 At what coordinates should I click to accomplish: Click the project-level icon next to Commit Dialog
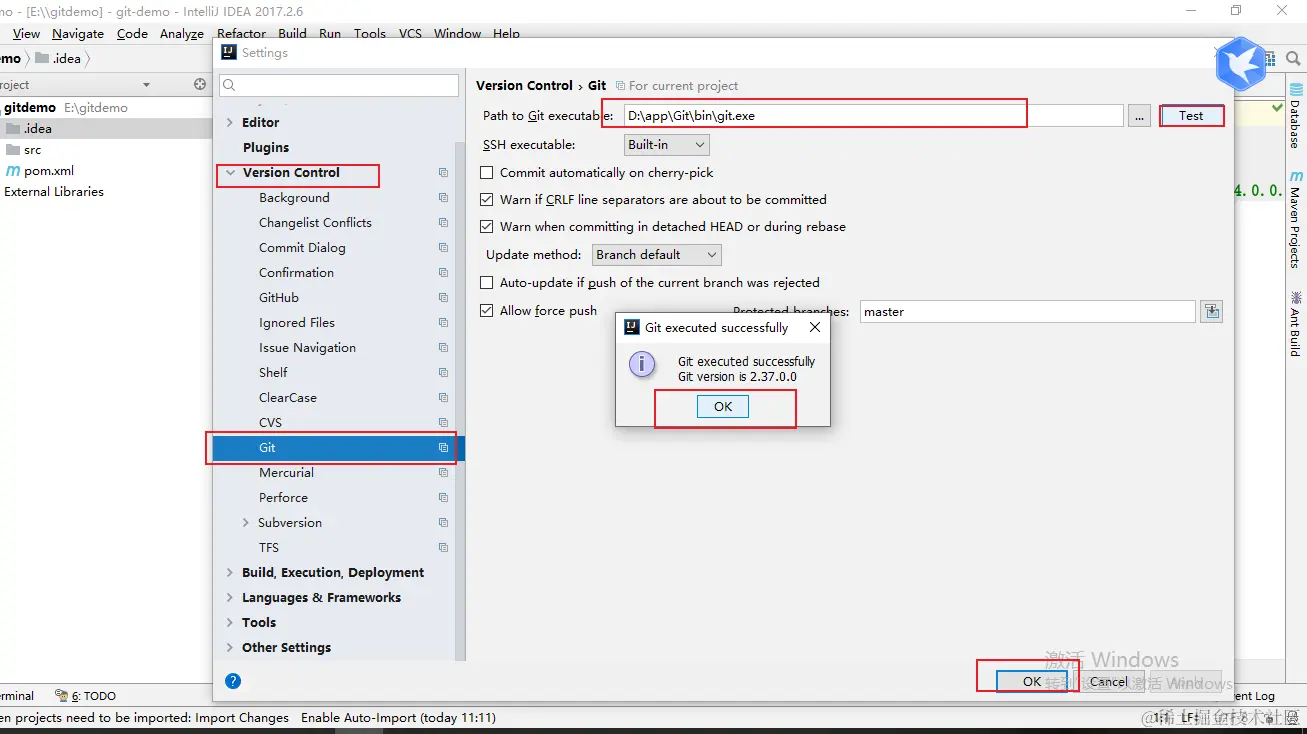click(443, 248)
